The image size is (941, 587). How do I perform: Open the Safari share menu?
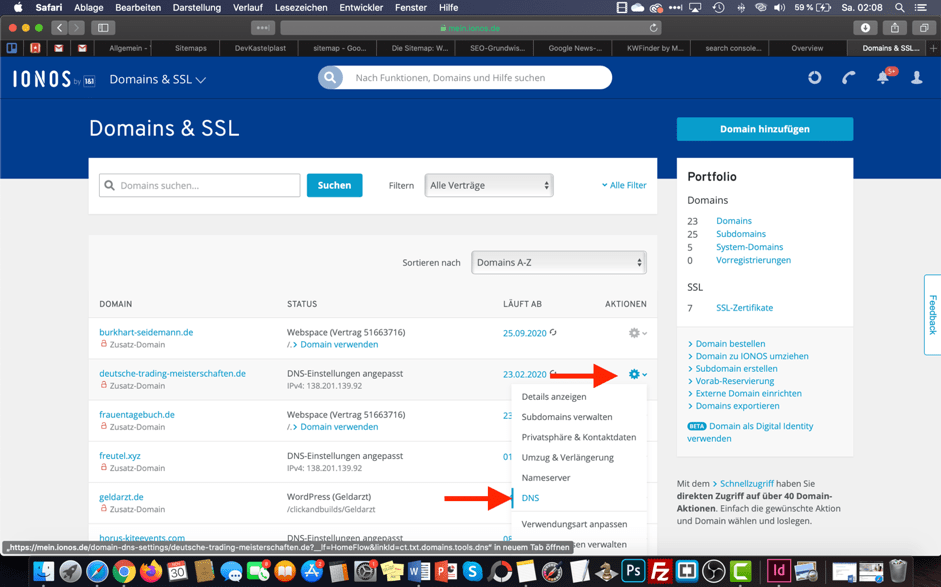895,28
